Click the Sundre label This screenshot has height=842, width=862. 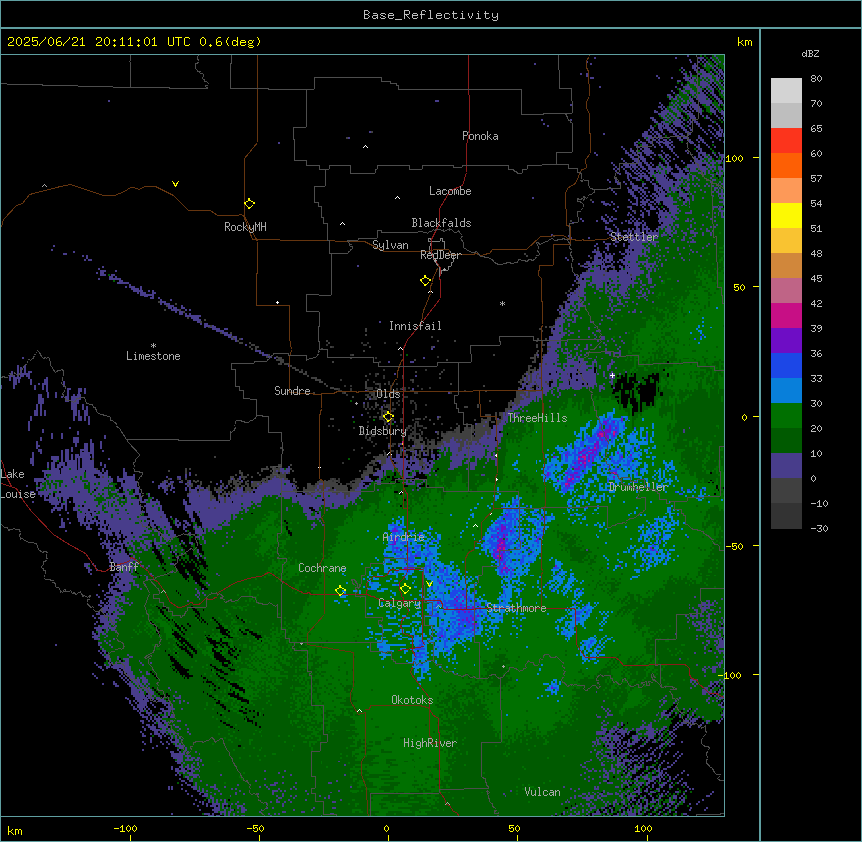[292, 391]
